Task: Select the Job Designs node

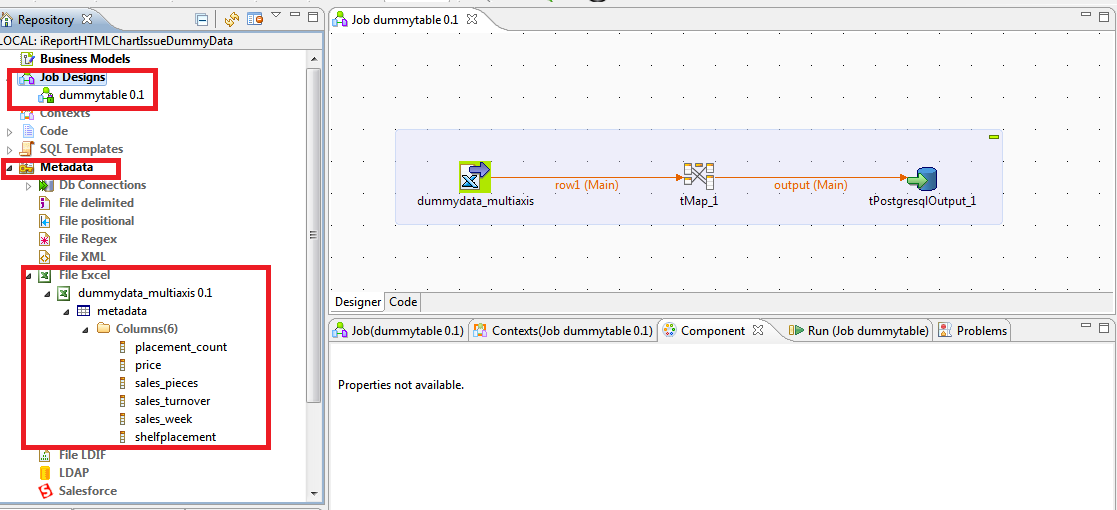Action: click(73, 77)
